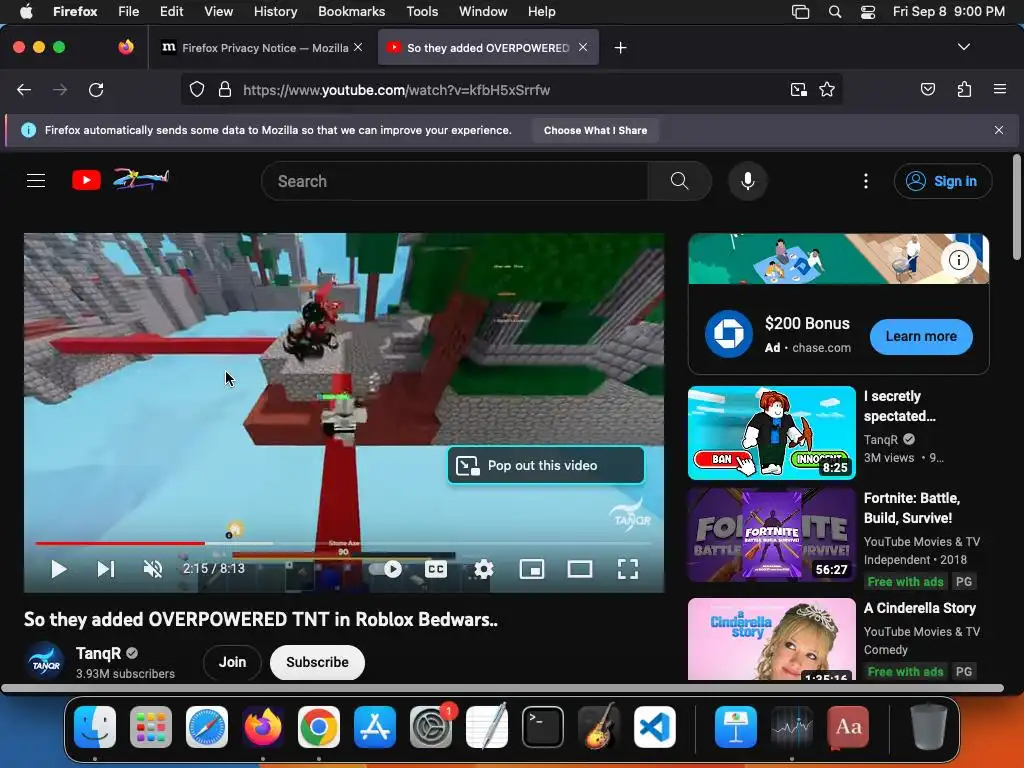Enable theater mode

point(580,569)
